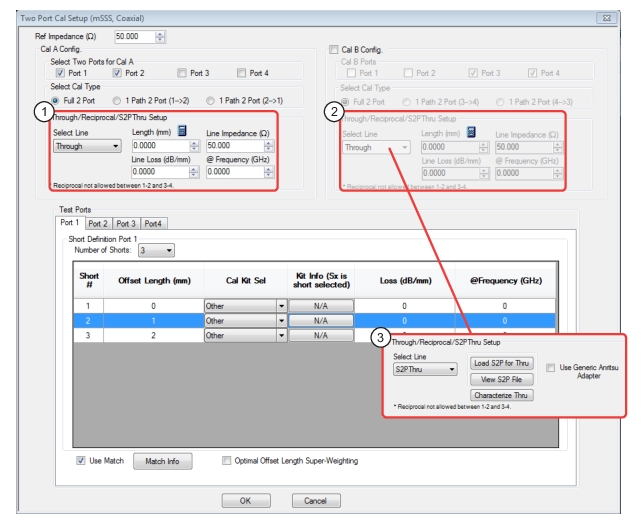Select 1 Path 2 Port (1->2) radio
This screenshot has height=520, width=643.
(x=117, y=100)
